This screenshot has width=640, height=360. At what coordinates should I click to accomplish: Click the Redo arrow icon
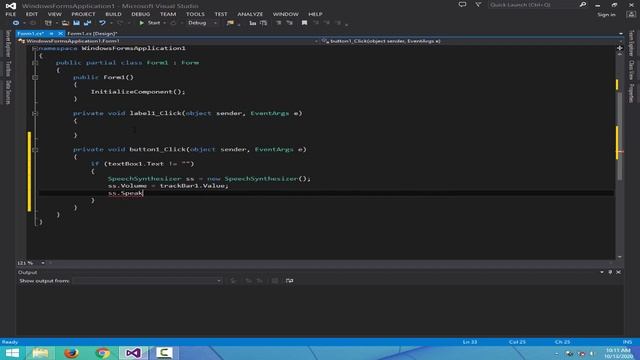(120, 23)
